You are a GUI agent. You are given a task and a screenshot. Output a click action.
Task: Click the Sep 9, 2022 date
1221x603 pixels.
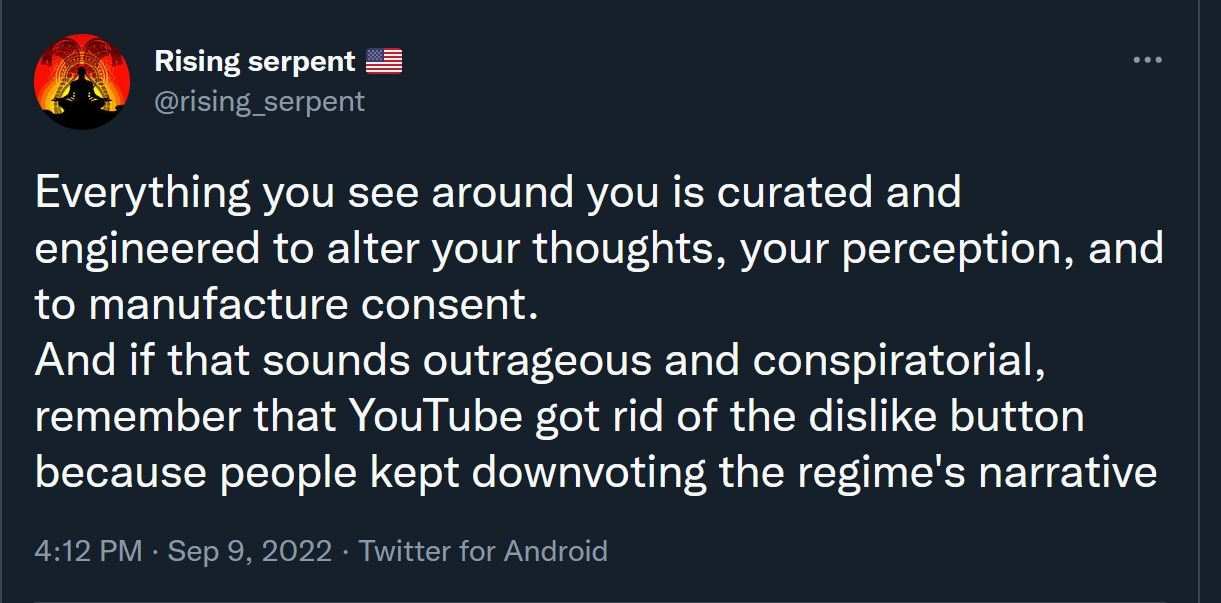point(249,551)
